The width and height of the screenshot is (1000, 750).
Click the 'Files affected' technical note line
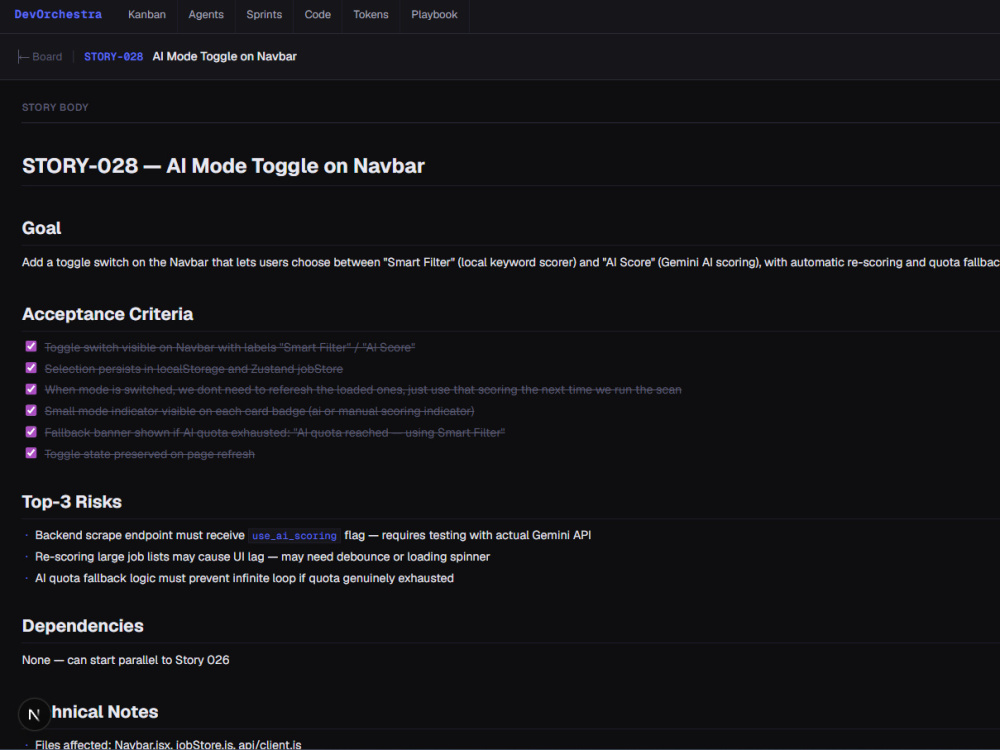(168, 744)
